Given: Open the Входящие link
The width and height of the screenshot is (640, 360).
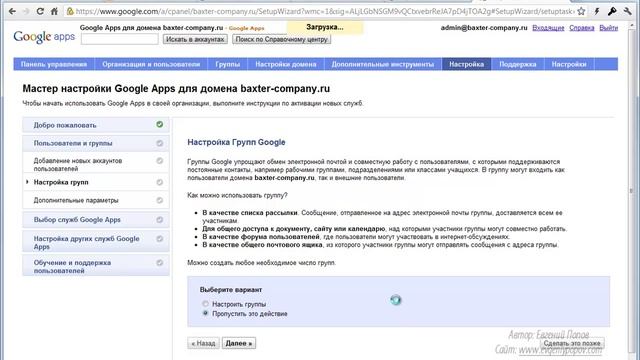Looking at the screenshot, I should point(548,28).
